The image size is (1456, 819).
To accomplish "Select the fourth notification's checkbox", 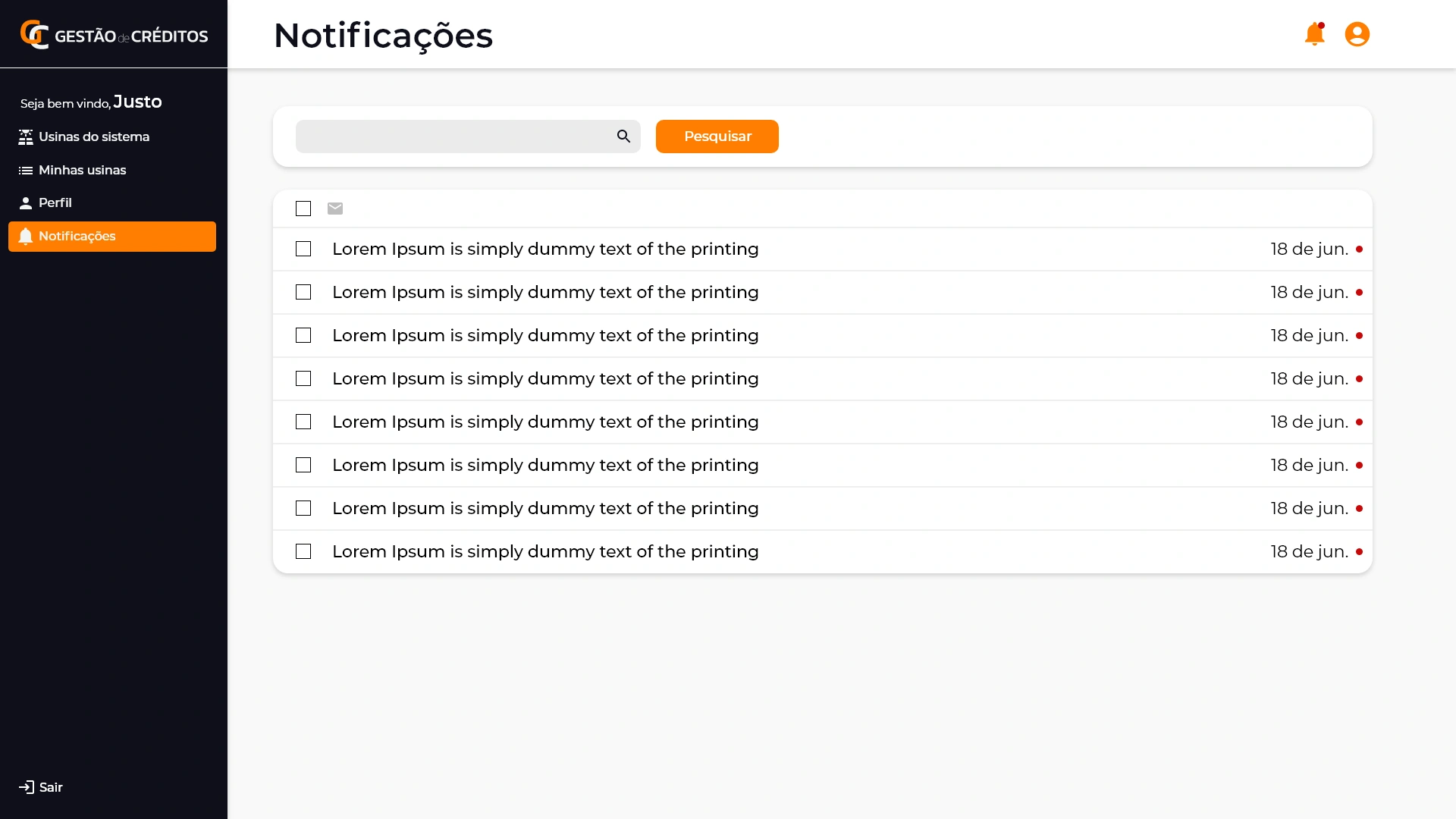I will pos(303,378).
